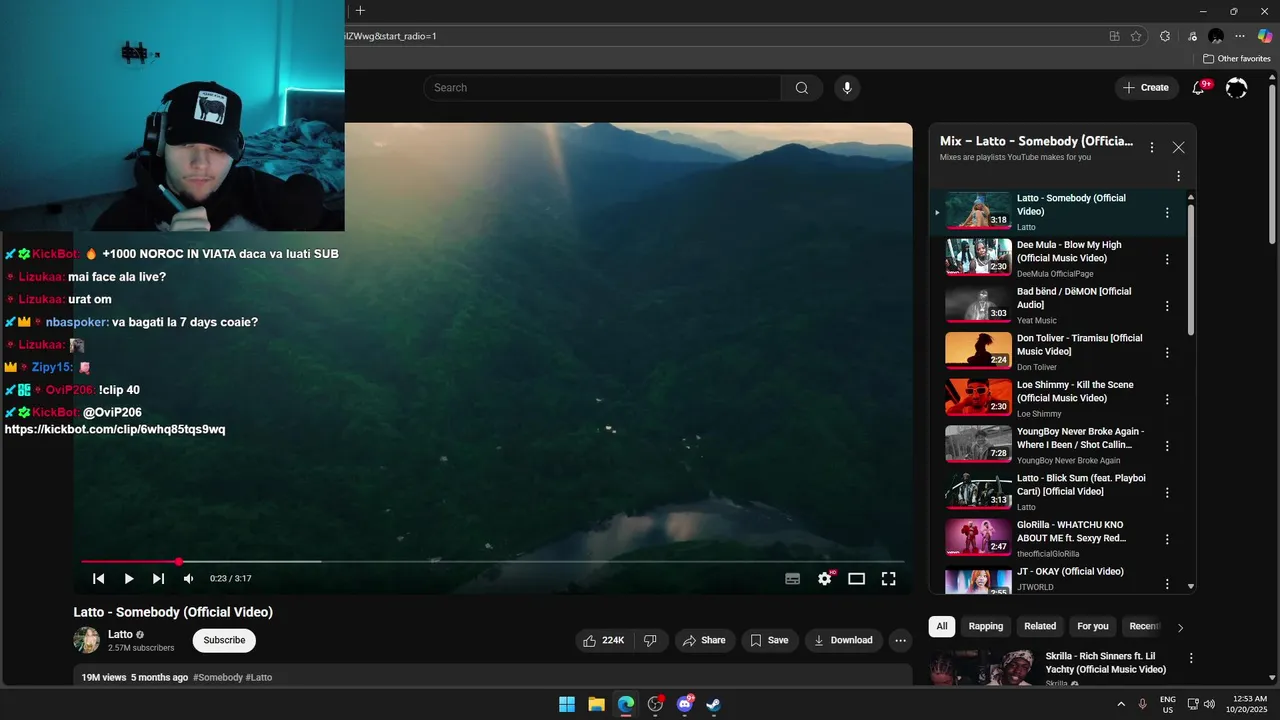Screen dimensions: 1280x720
Task: Select the Related filter chip
Action: click(x=1040, y=626)
